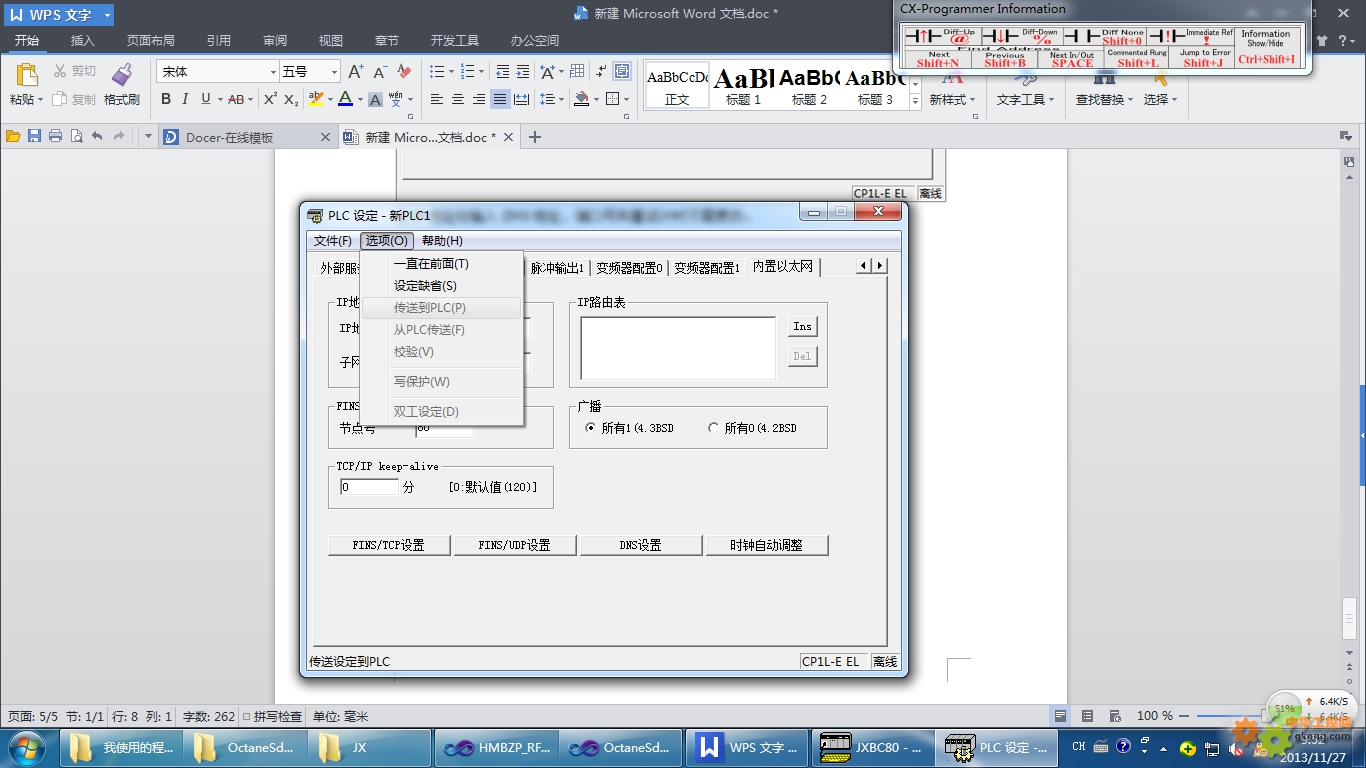Open 查找替换 dropdown
Image resolution: width=1366 pixels, height=768 pixels.
1104,100
